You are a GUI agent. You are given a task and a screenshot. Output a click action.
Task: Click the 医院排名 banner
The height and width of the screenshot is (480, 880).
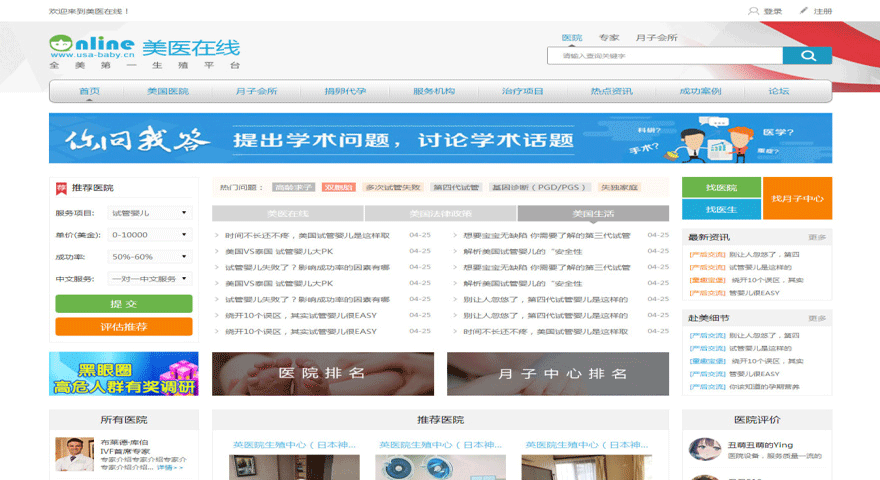[x=323, y=374]
